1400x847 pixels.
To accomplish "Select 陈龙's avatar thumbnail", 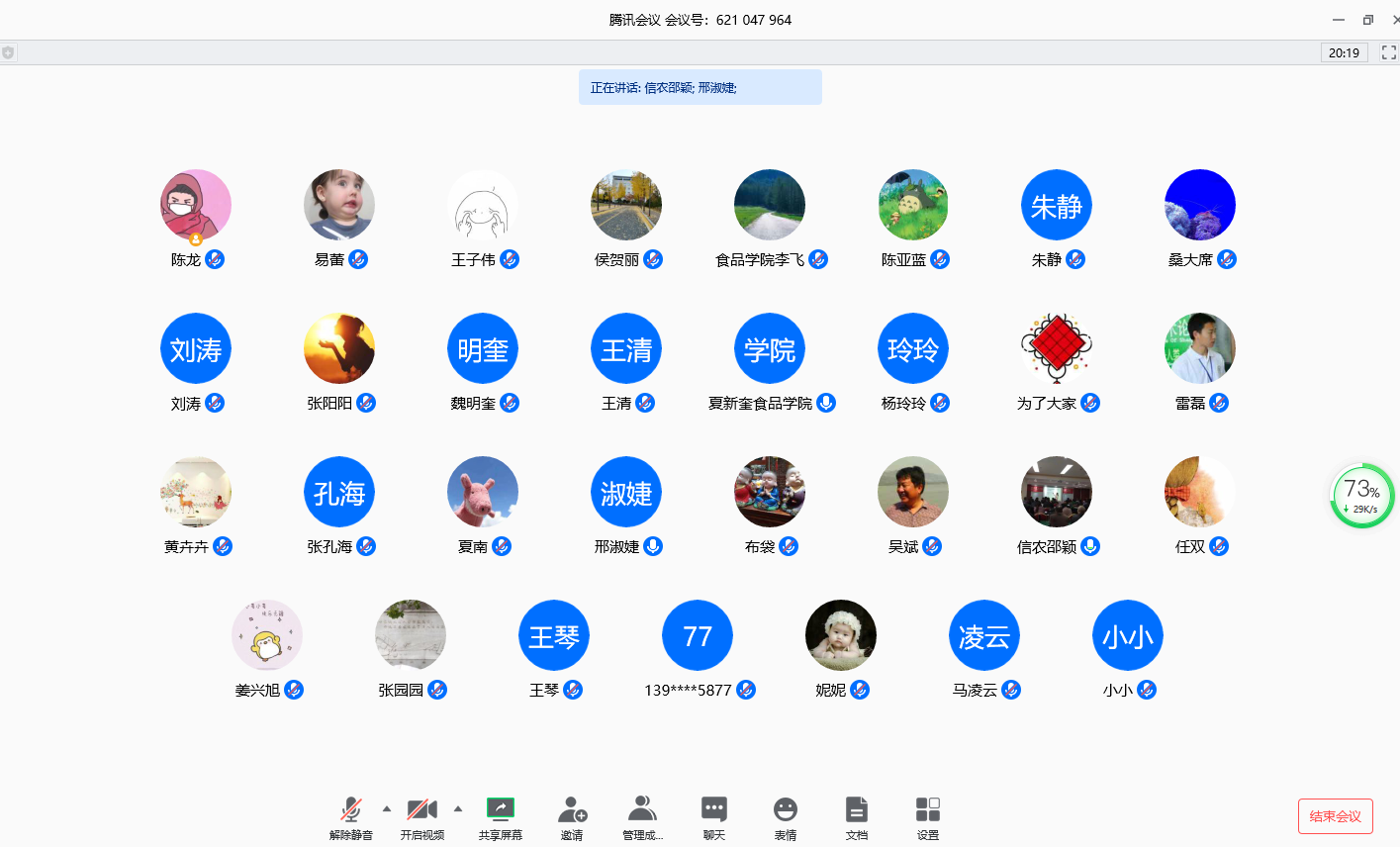I will point(196,205).
